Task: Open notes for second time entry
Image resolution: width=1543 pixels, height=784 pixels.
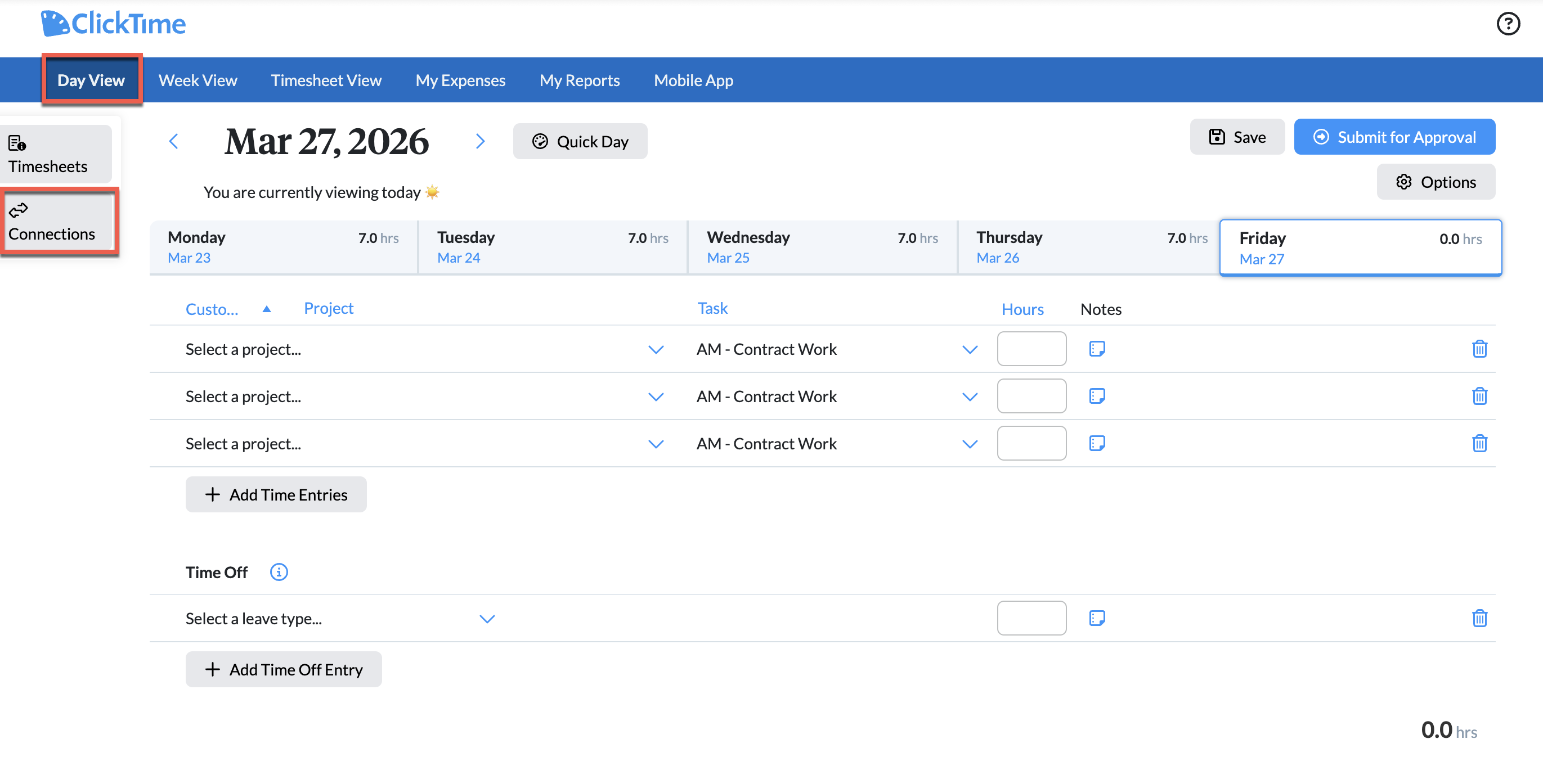Action: point(1097,396)
